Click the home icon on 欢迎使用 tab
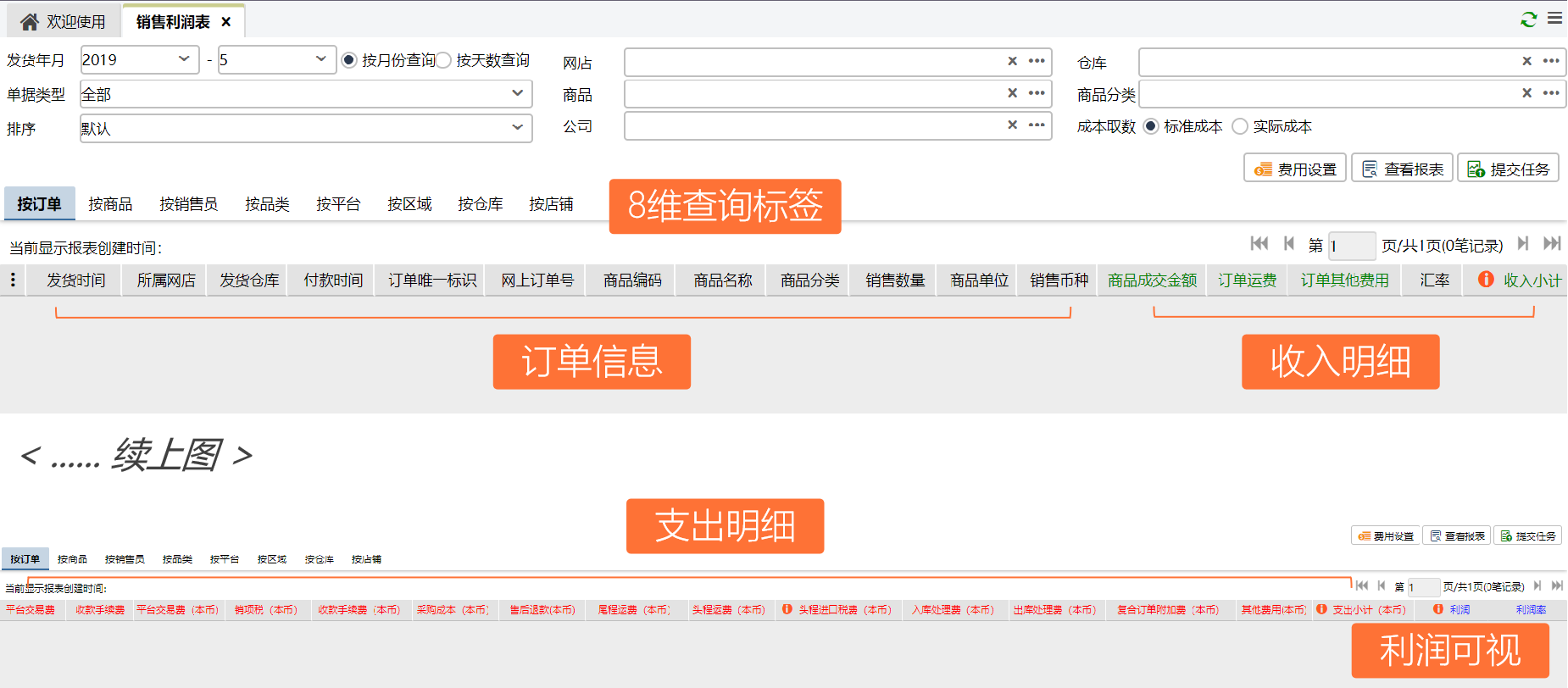Viewport: 1568px width, 688px height. click(x=30, y=22)
